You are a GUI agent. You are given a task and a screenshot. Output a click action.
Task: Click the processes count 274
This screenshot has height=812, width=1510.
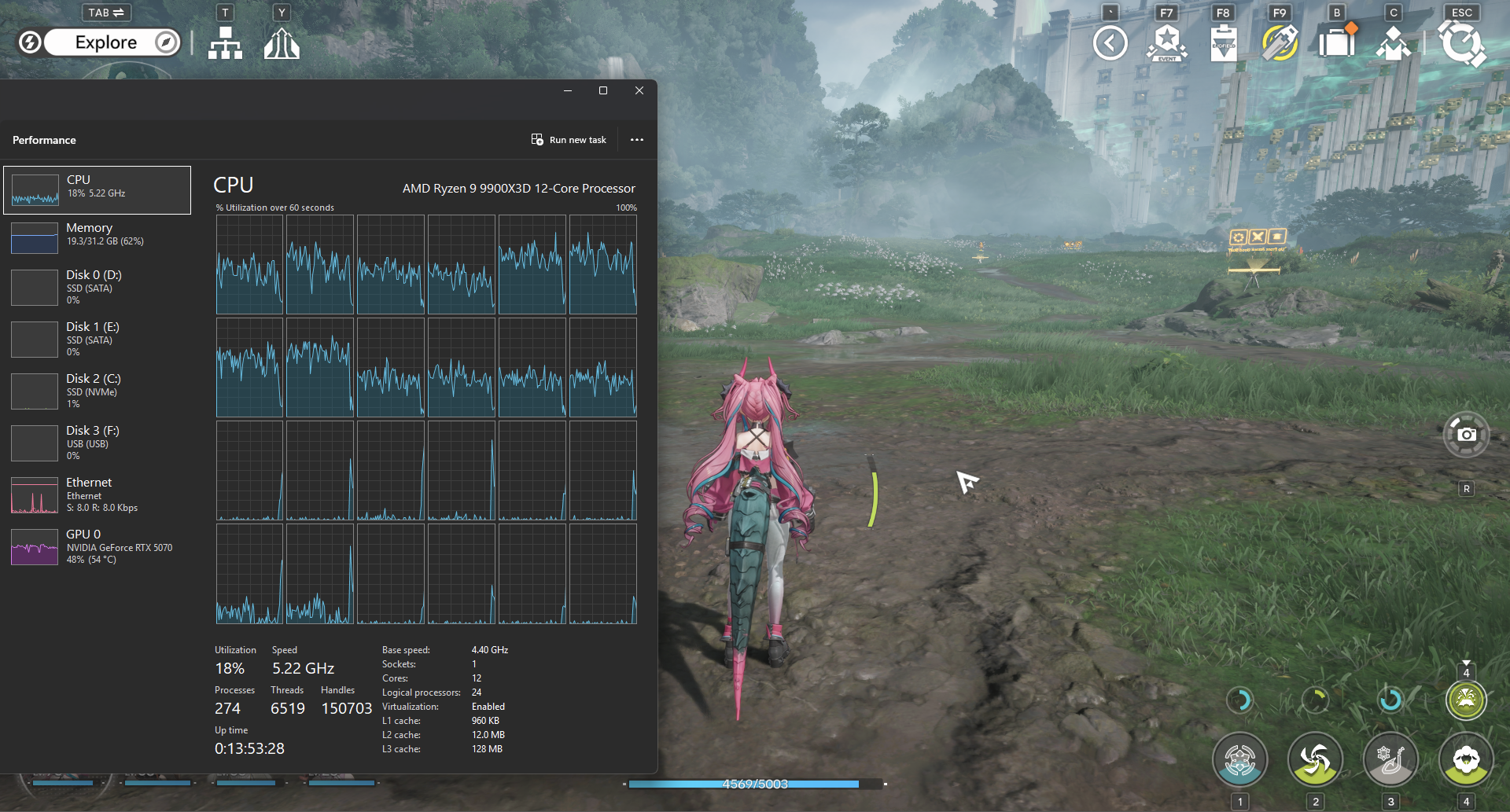(x=227, y=708)
